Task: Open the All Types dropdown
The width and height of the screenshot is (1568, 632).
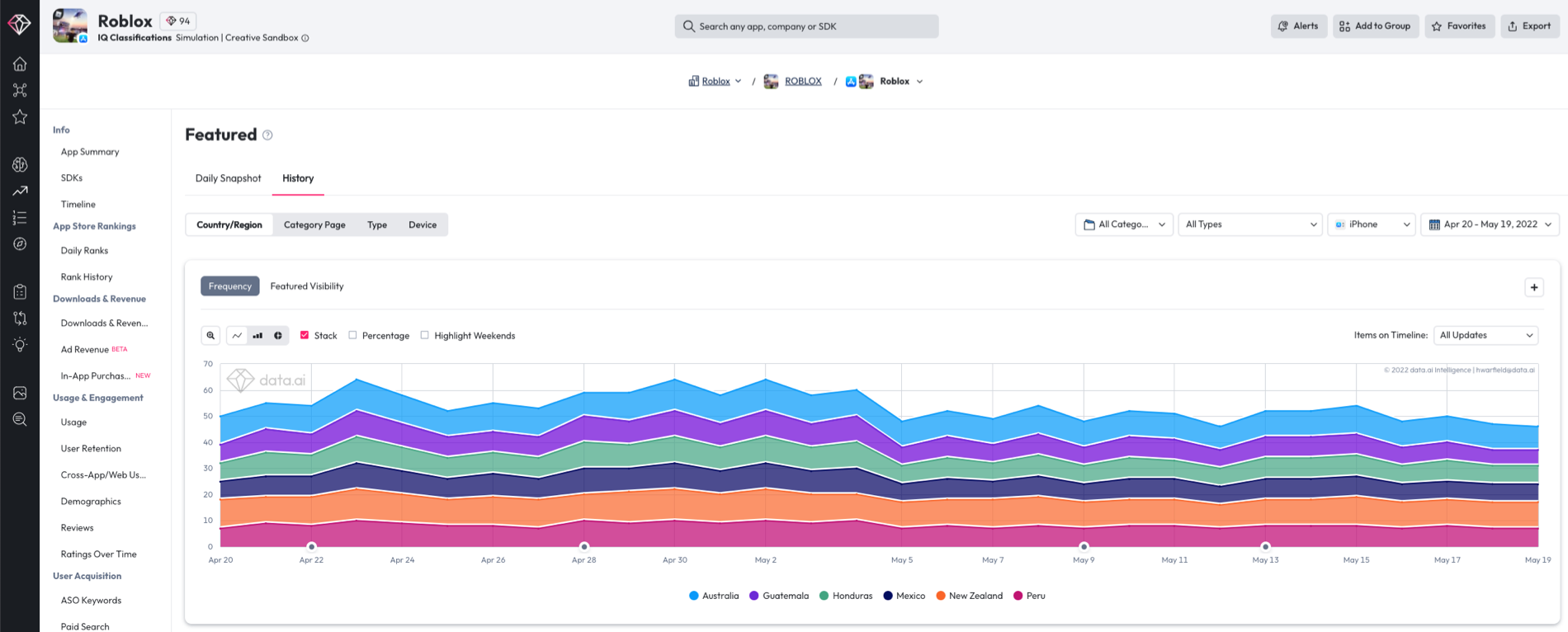Action: coord(1250,224)
